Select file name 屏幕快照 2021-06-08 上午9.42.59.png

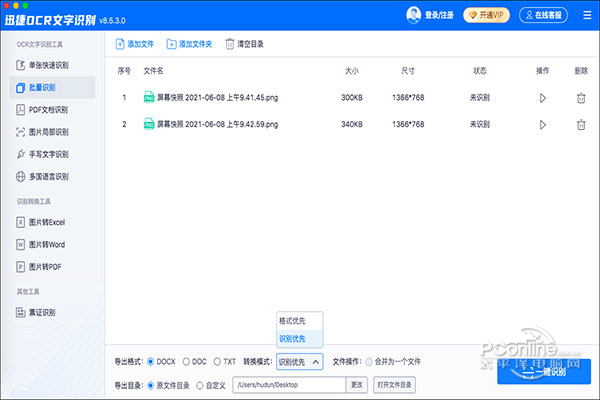point(217,124)
